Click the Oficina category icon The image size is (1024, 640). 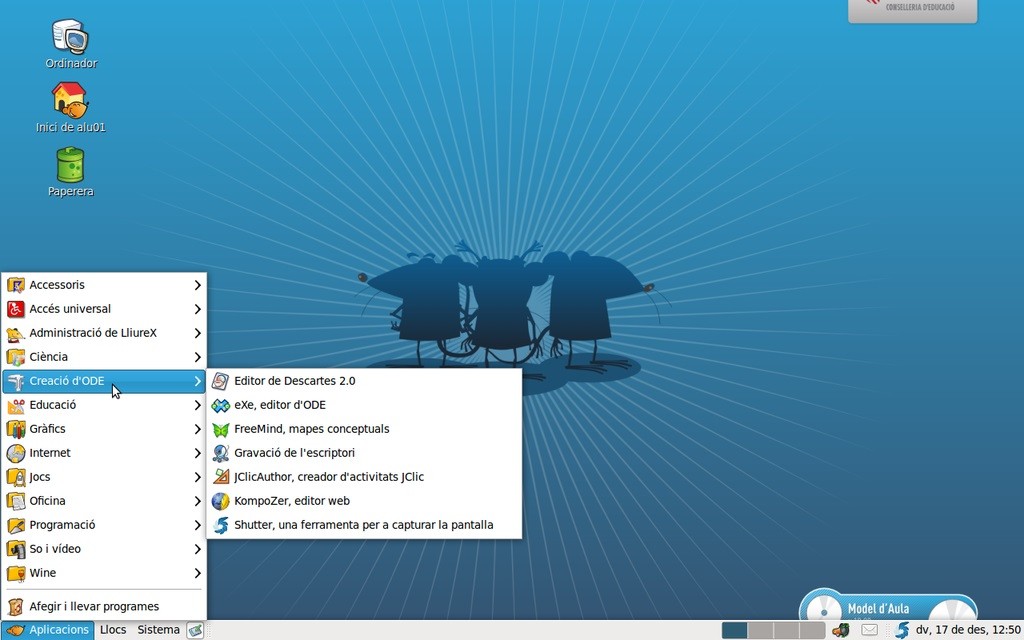[x=16, y=501]
